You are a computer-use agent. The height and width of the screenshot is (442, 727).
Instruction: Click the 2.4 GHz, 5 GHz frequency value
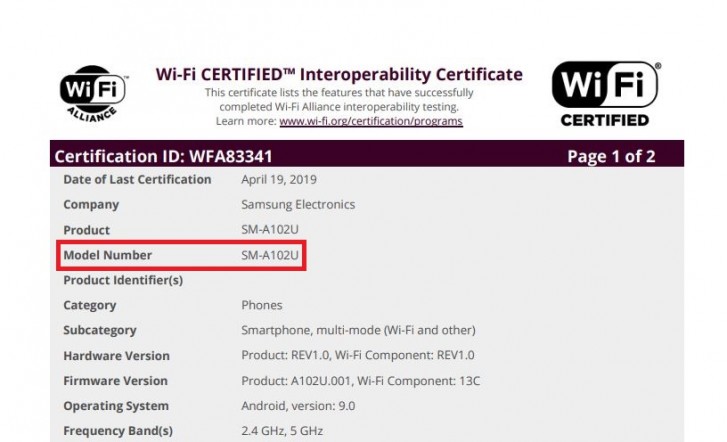coord(282,431)
